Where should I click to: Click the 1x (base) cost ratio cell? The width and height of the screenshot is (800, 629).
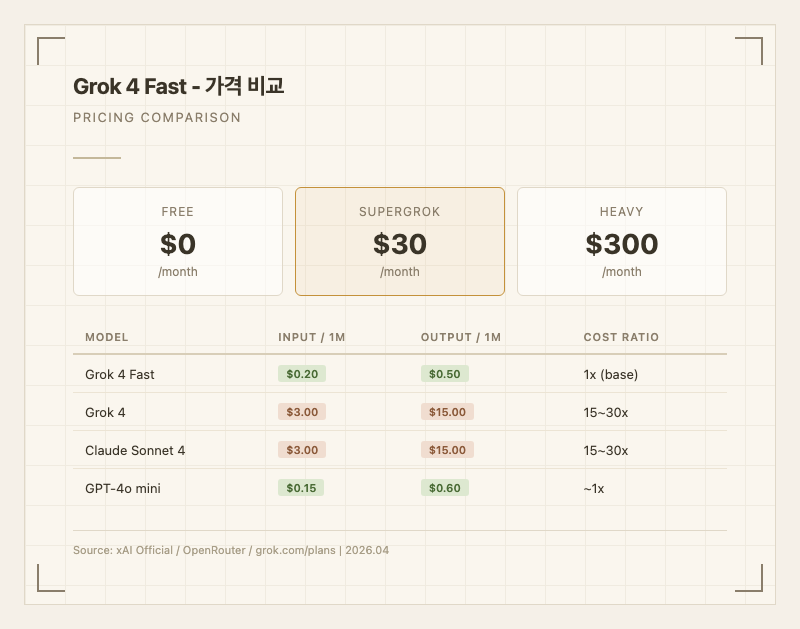point(610,374)
